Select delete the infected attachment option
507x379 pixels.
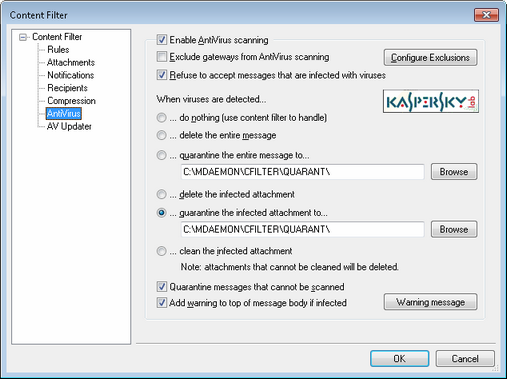pos(162,194)
